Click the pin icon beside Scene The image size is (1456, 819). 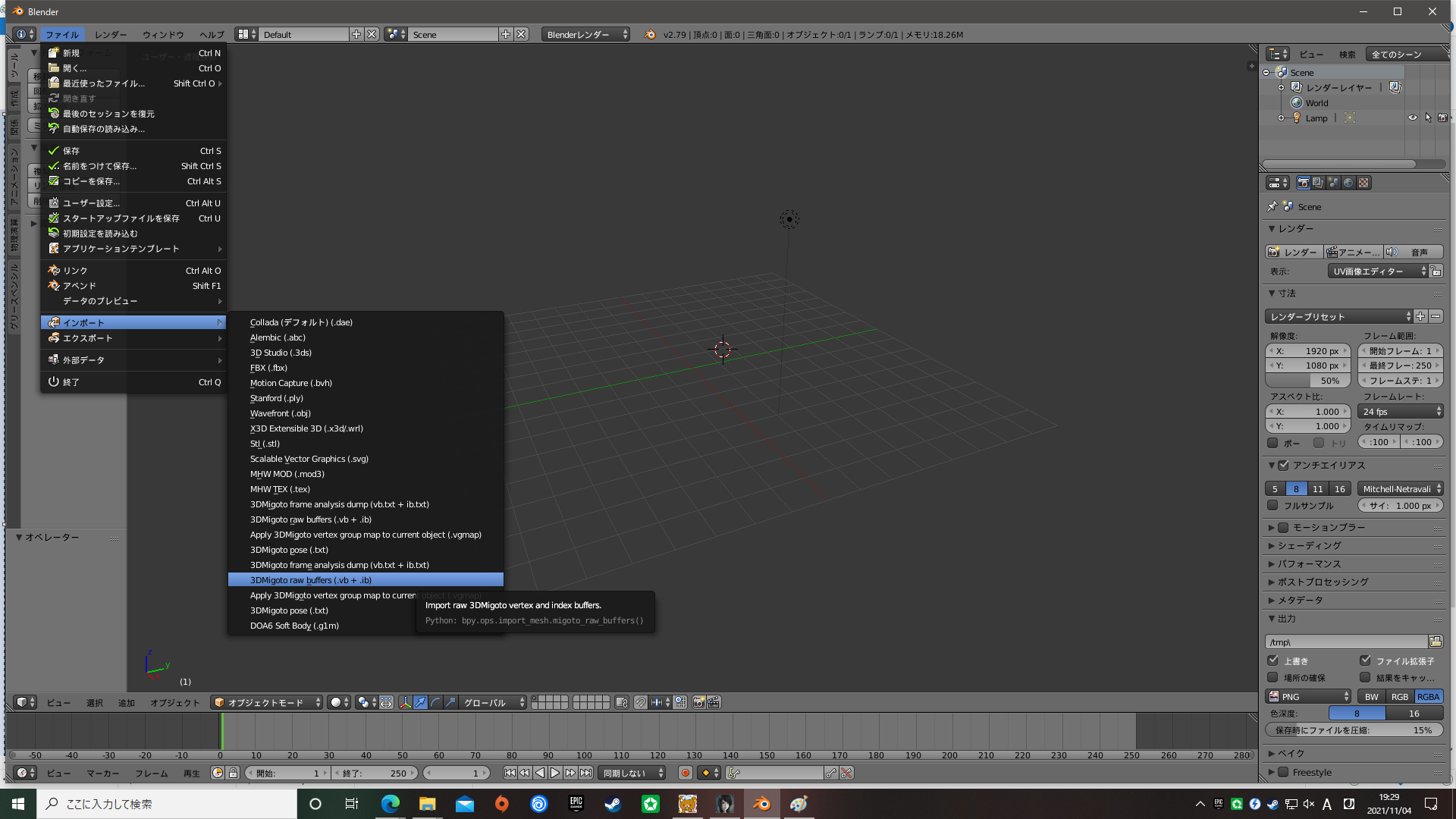tap(1272, 206)
